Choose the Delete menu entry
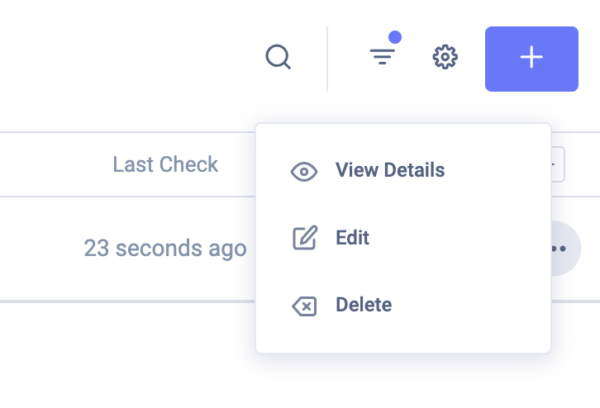The image size is (600, 408). tap(364, 305)
